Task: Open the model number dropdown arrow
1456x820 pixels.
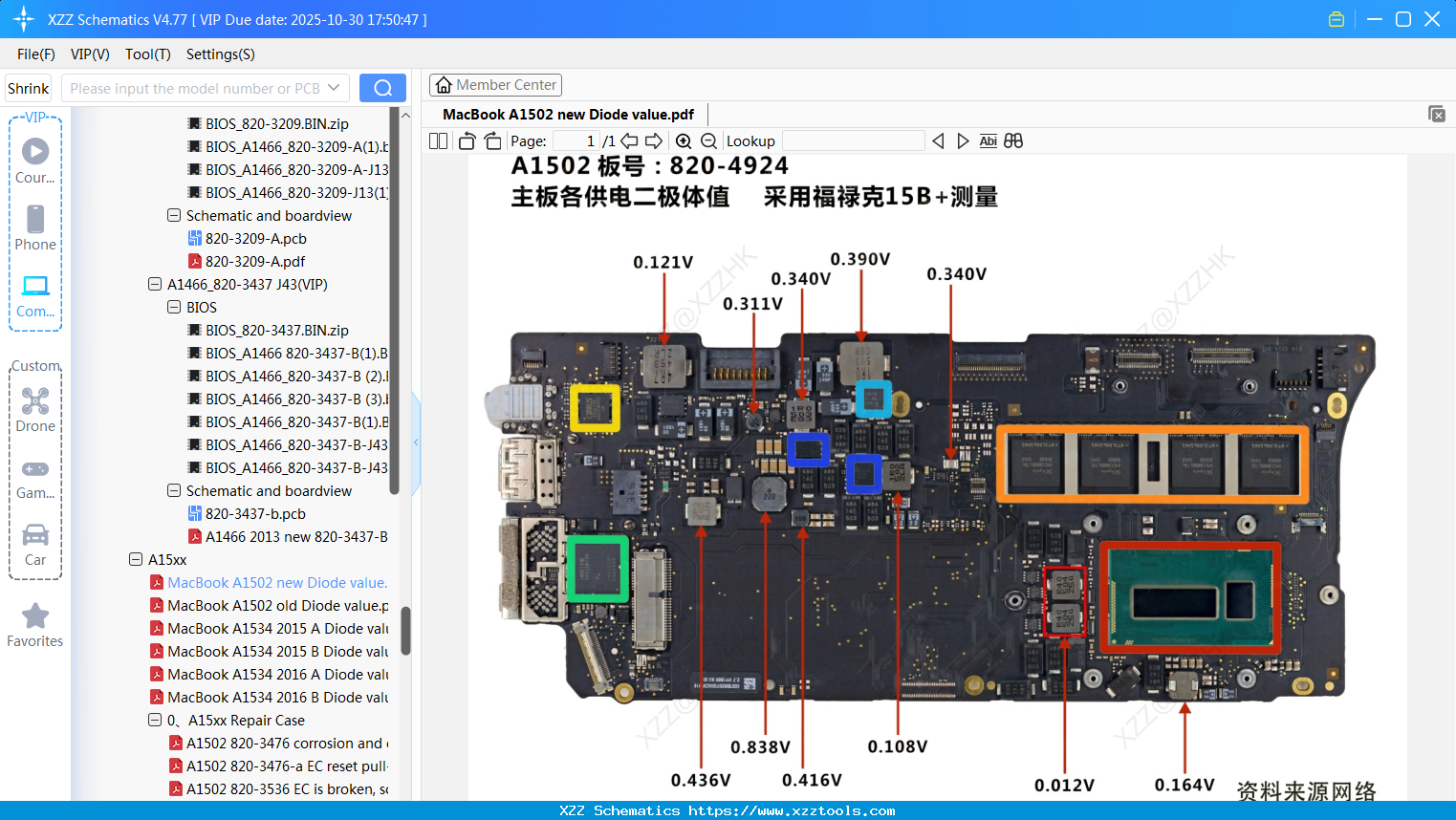Action: pos(334,88)
